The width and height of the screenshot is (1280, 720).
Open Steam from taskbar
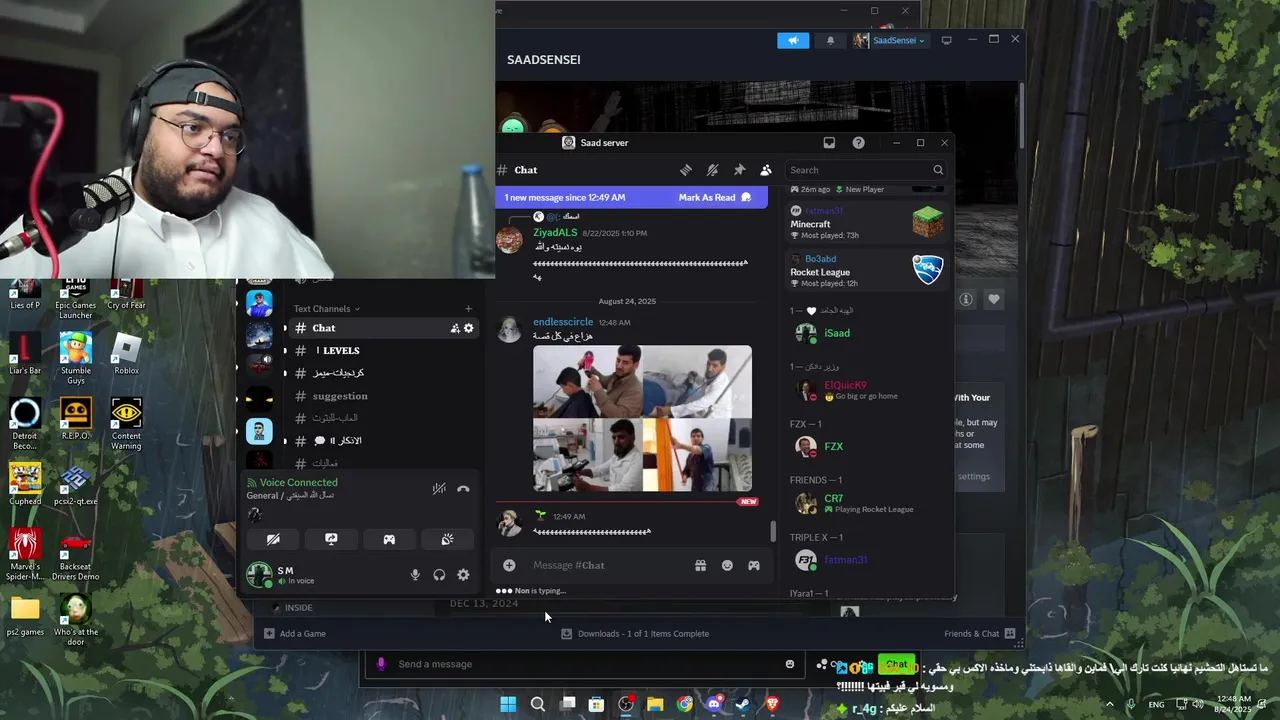743,704
